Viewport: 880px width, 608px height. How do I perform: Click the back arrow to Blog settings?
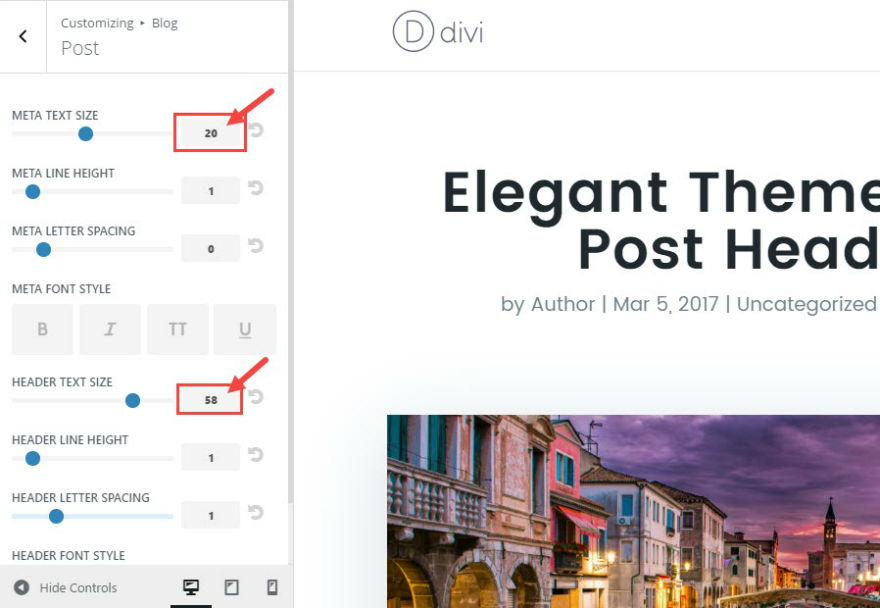(x=23, y=36)
